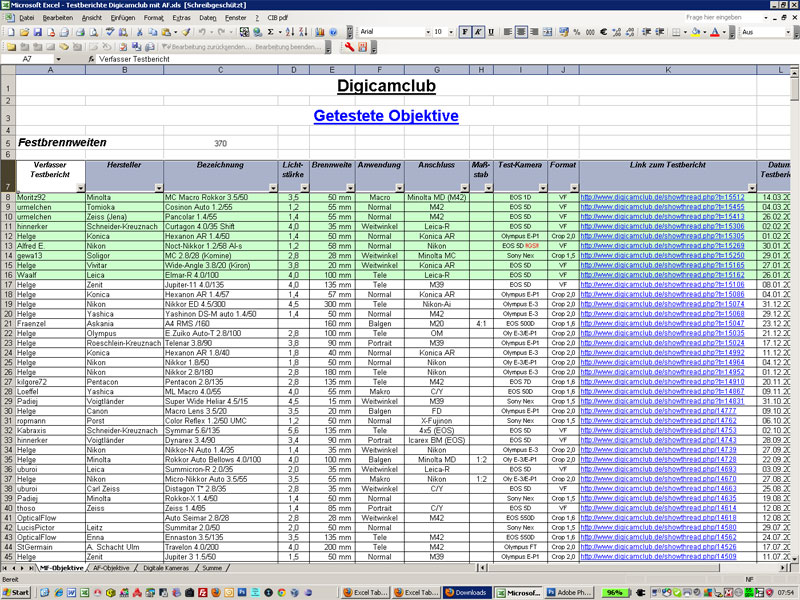Open the Hersteller column filter dropdown
The image size is (800, 600).
156,187
